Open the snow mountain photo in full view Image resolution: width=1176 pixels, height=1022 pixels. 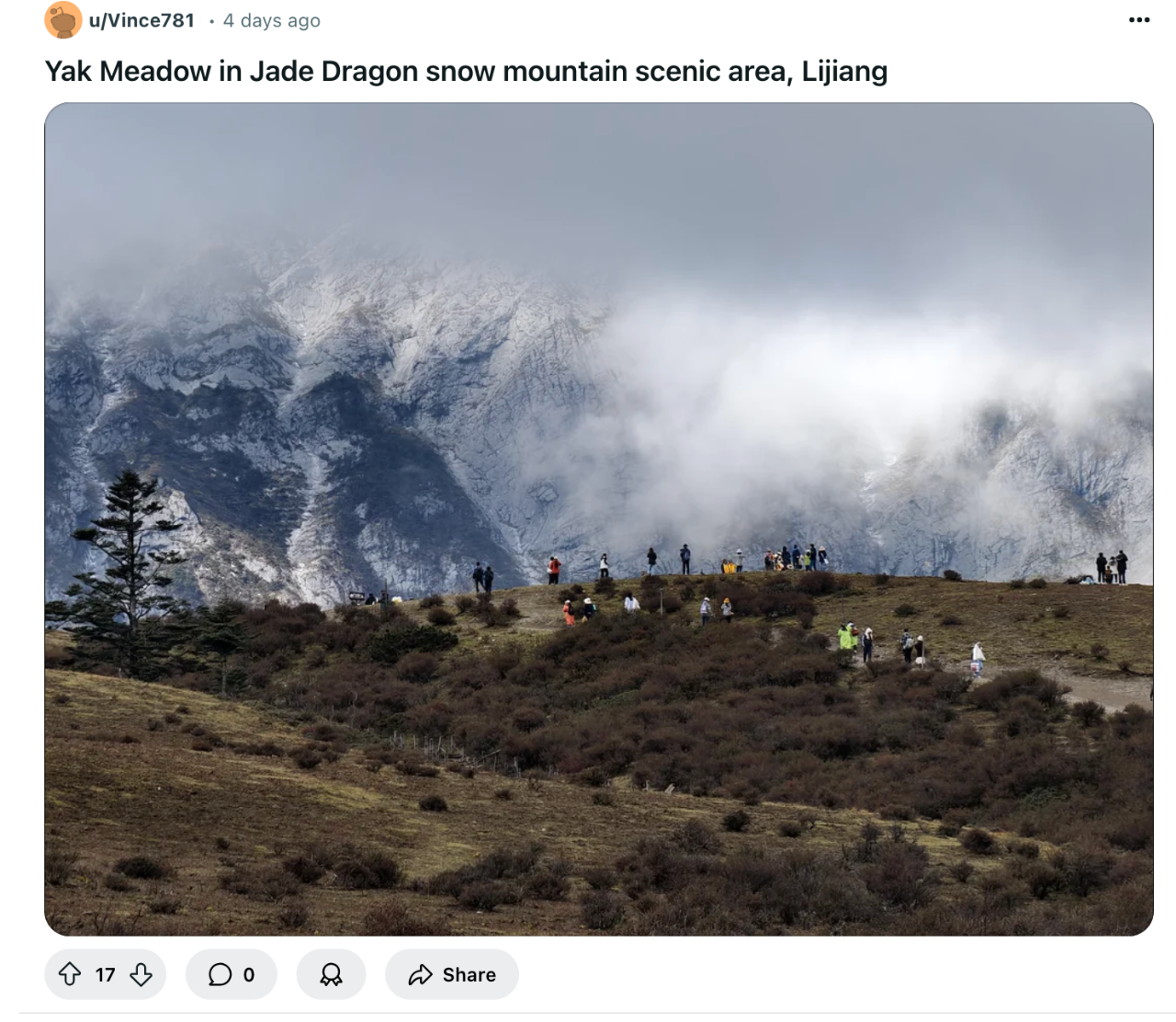[599, 519]
